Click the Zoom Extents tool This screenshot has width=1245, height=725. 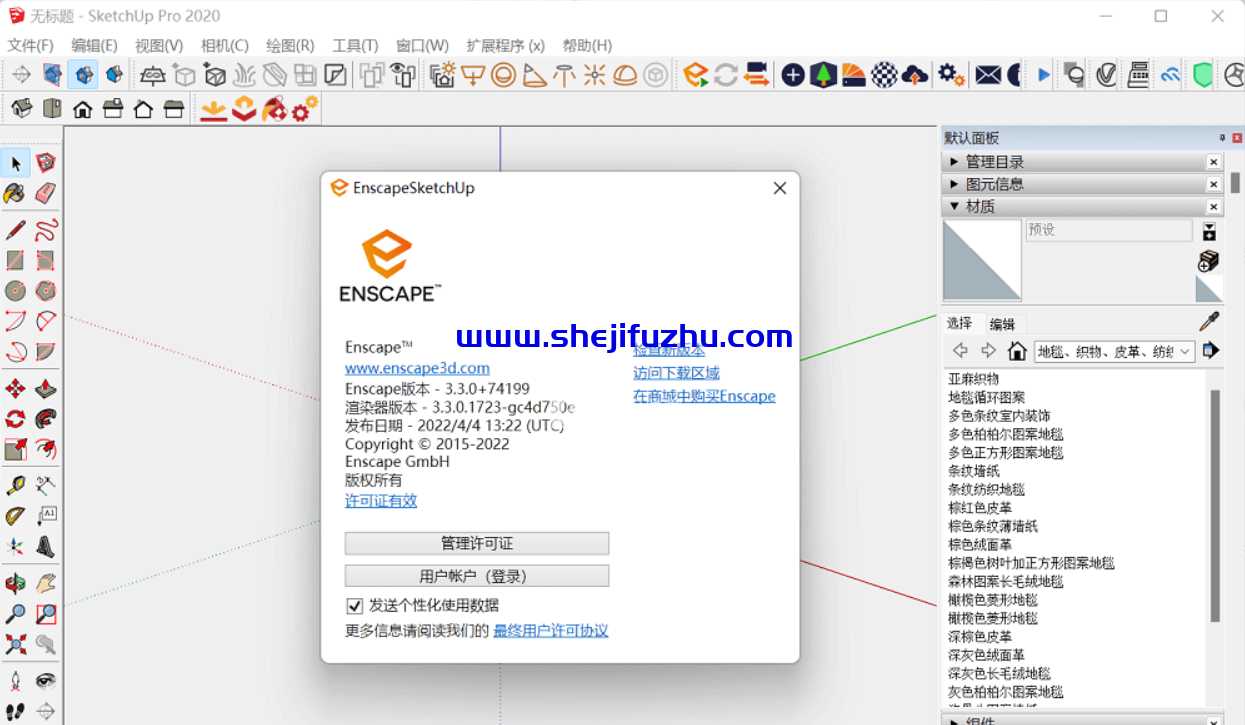(16, 644)
